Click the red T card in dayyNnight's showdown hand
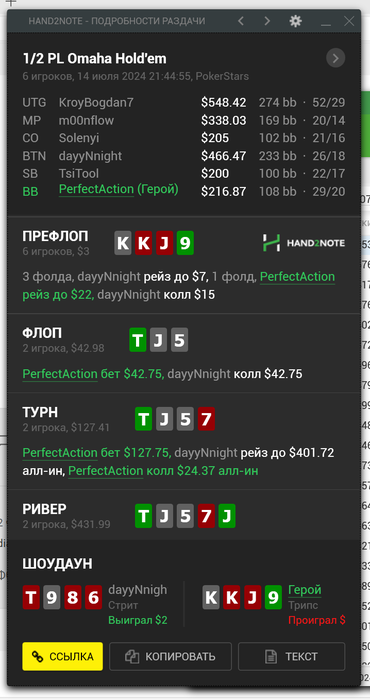 pos(31,597)
